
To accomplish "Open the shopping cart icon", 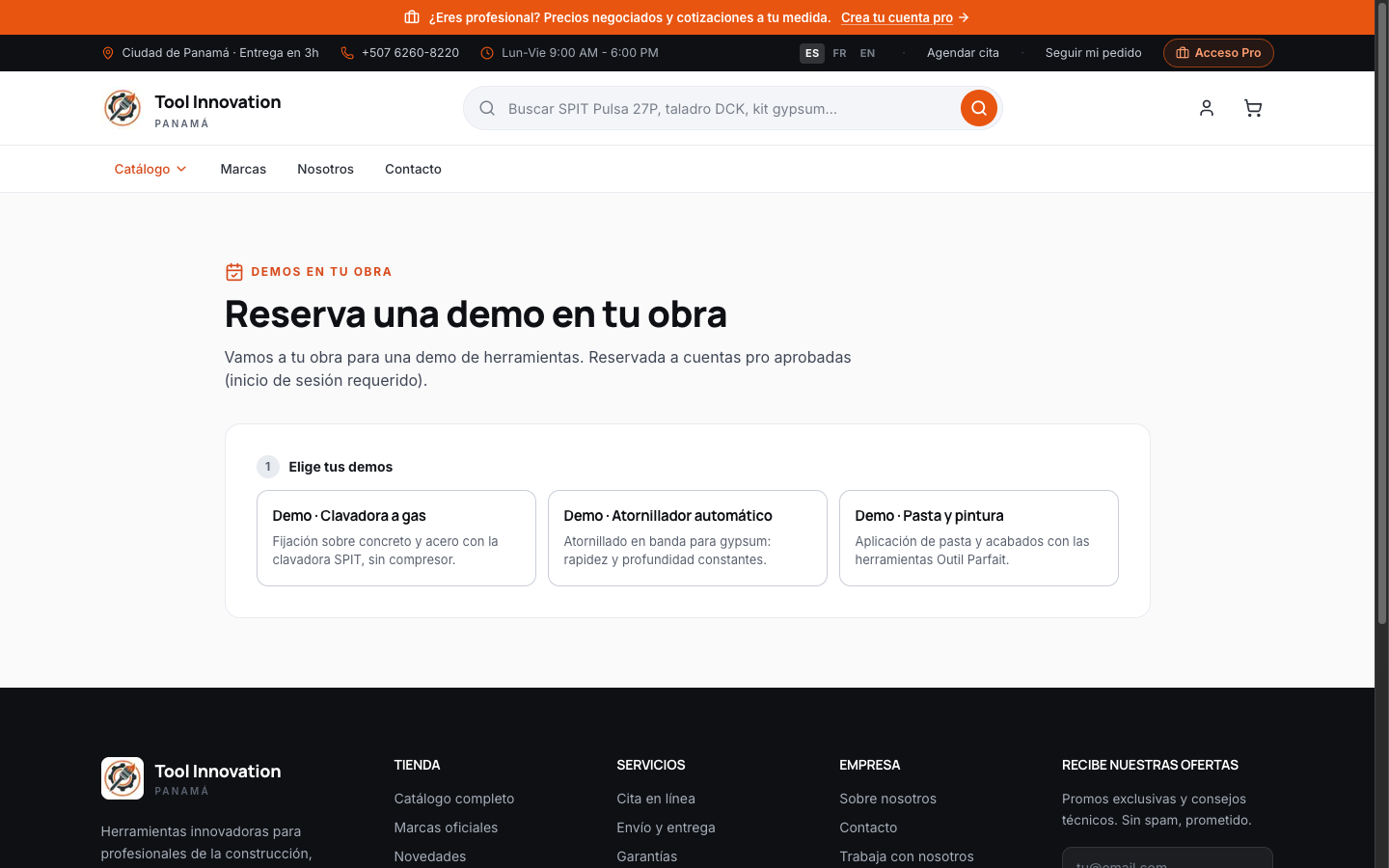I will [1253, 108].
